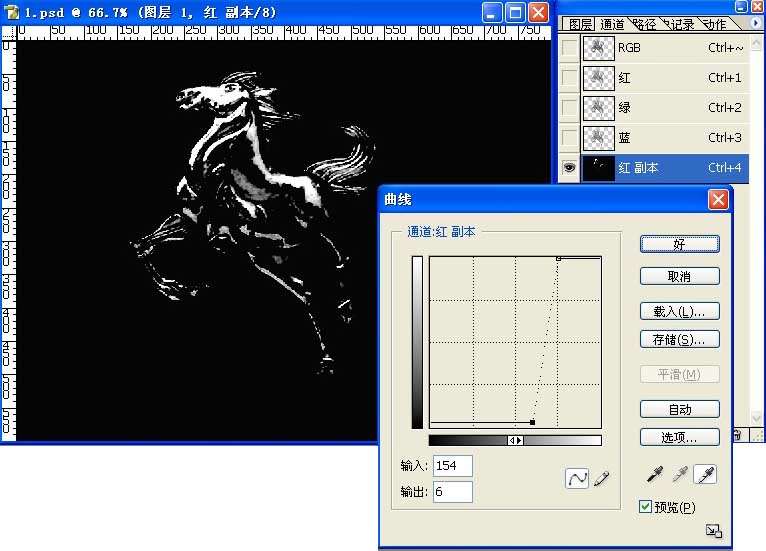Click 选项... to open curve options
The width and height of the screenshot is (766, 551).
coord(679,438)
